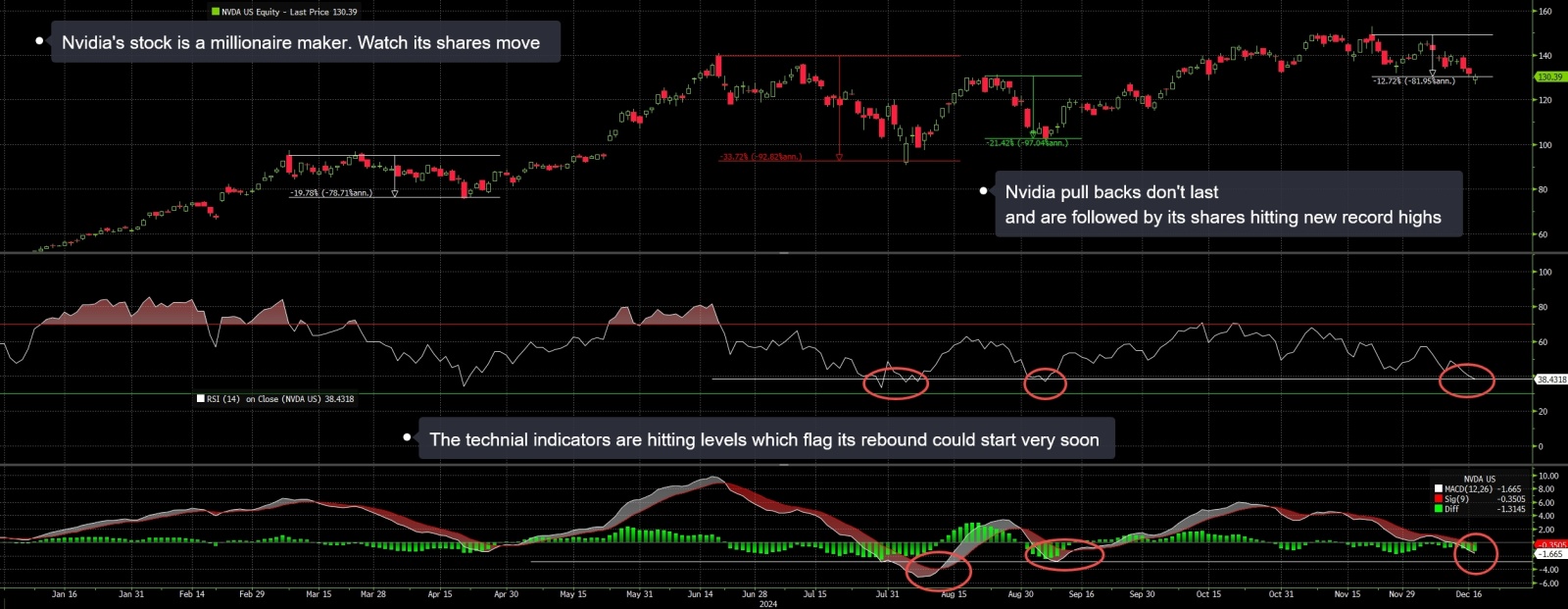The height and width of the screenshot is (609, 1568).
Task: Click the green "-21.42% (-97.04%ann.)" change label
Action: [x=1027, y=143]
